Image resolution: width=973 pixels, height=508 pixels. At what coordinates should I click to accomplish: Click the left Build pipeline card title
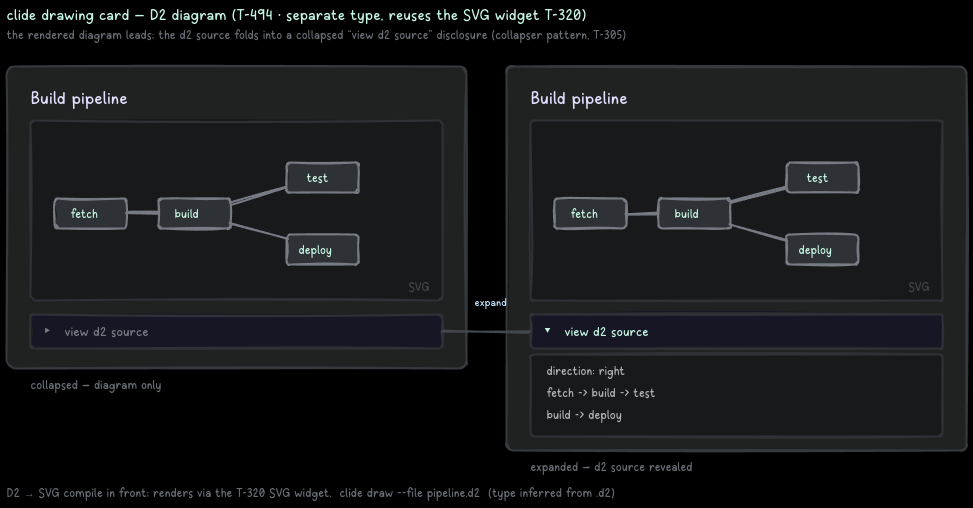point(79,99)
